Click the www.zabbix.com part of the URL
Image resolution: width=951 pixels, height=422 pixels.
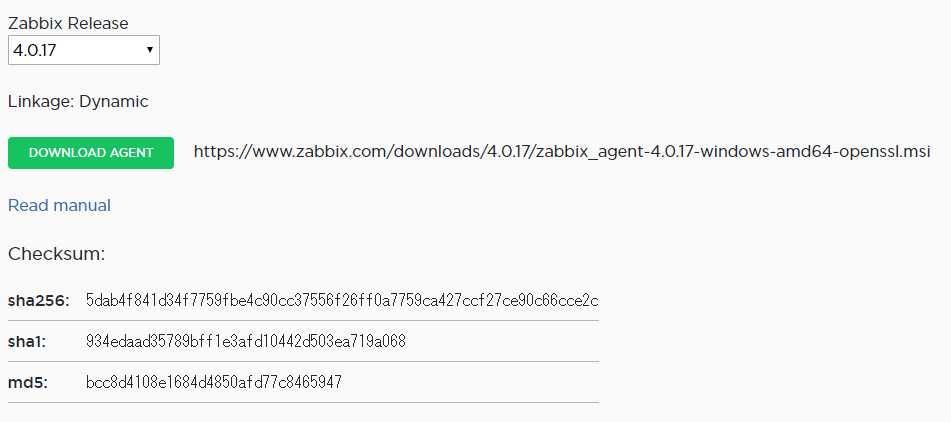[x=319, y=152]
